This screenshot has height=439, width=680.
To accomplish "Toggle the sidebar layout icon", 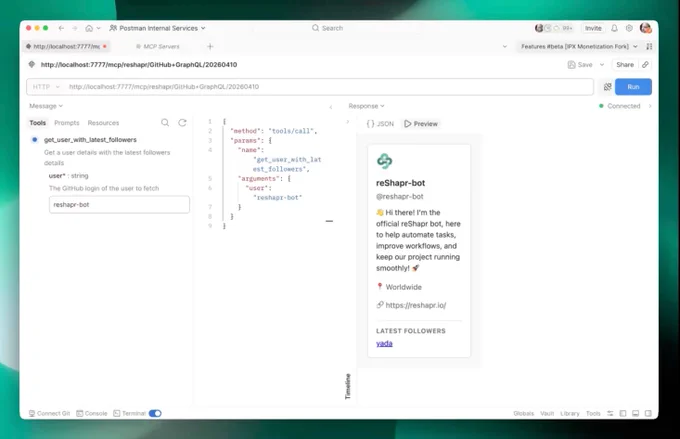I will [623, 413].
